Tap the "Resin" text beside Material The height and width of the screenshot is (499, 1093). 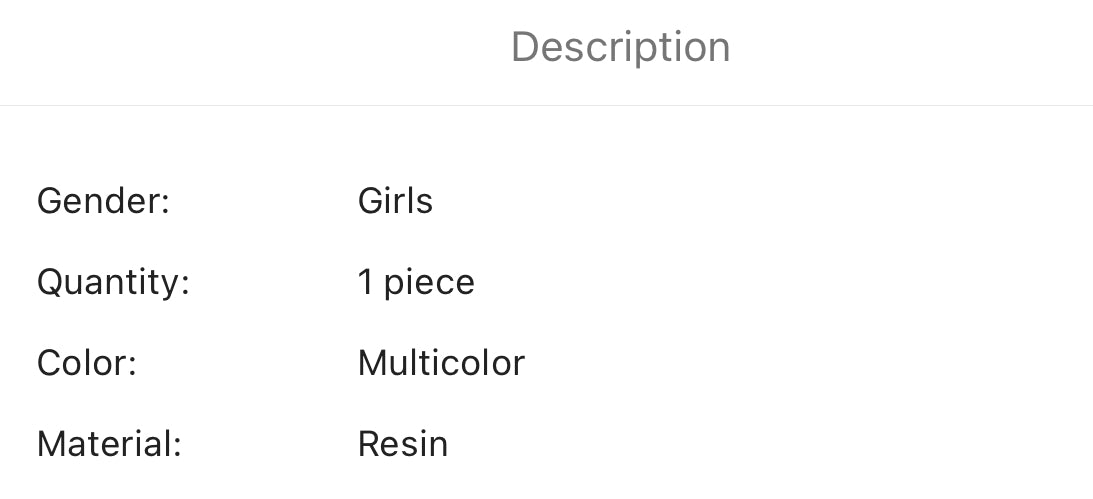[403, 443]
